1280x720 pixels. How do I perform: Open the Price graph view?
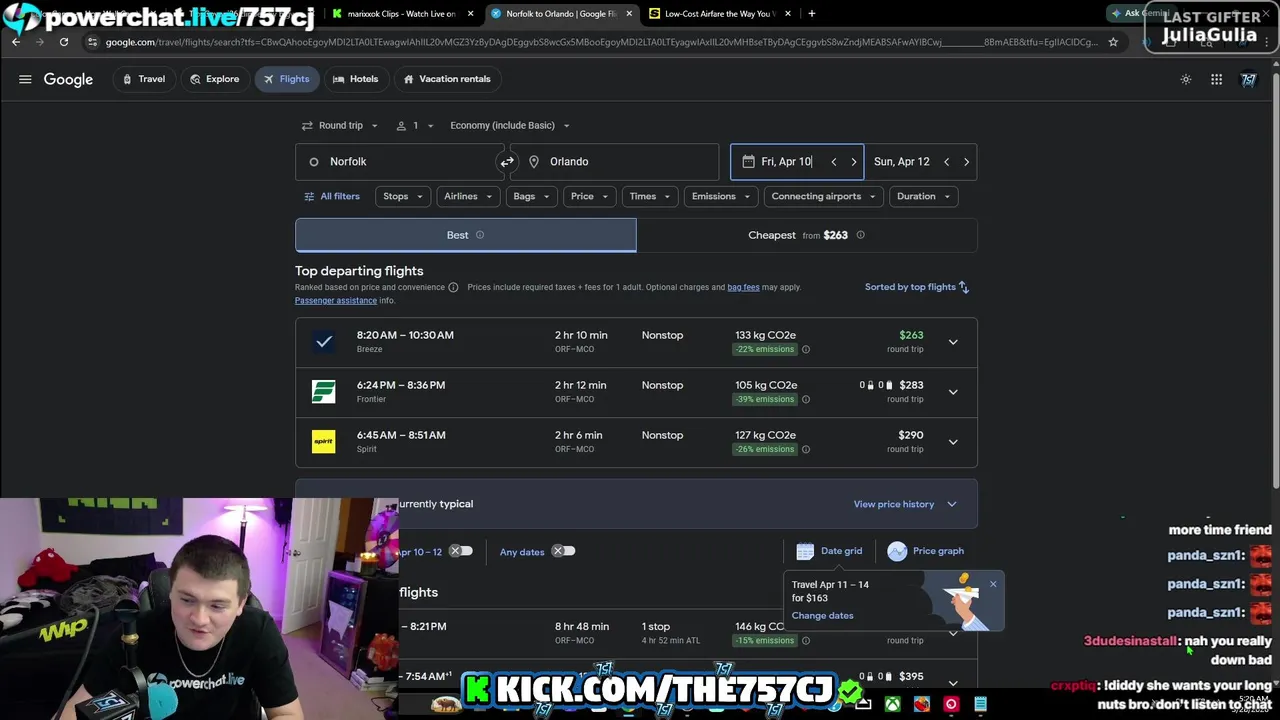pyautogui.click(x=926, y=551)
